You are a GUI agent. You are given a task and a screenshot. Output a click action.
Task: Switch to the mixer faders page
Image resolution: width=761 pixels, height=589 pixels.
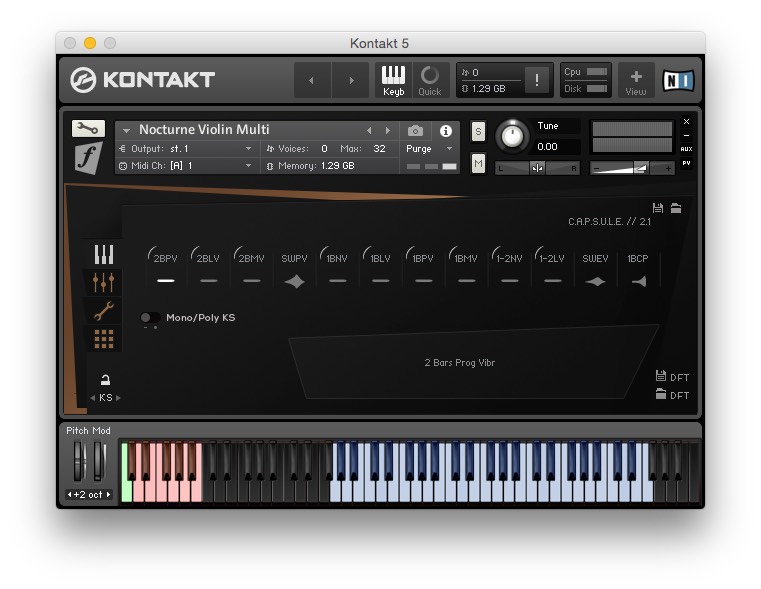104,282
